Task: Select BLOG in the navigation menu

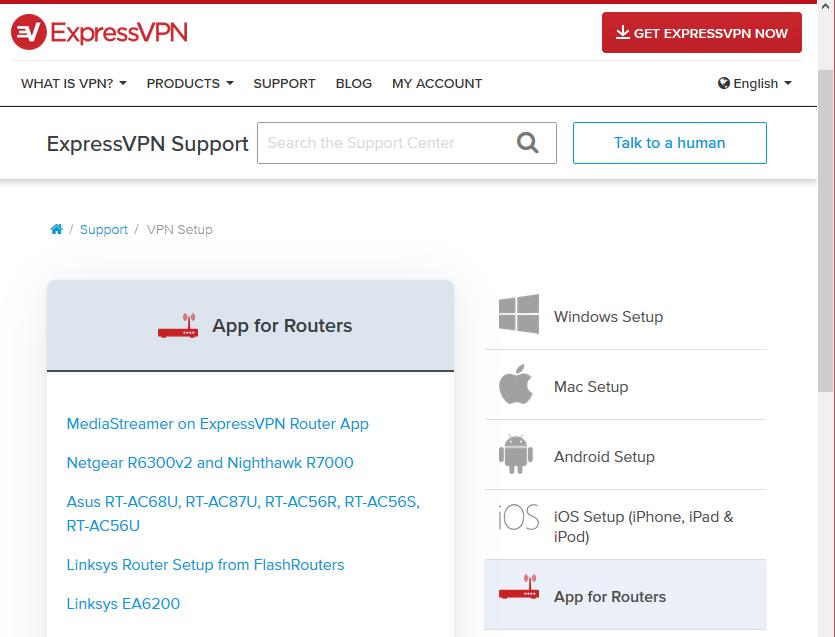Action: 353,84
